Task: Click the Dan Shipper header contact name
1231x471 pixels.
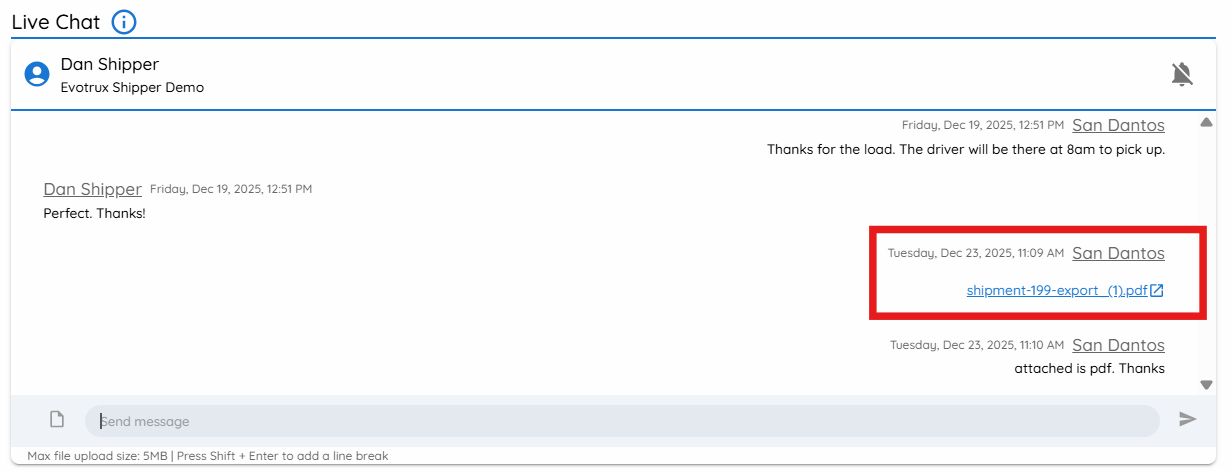Action: [109, 64]
